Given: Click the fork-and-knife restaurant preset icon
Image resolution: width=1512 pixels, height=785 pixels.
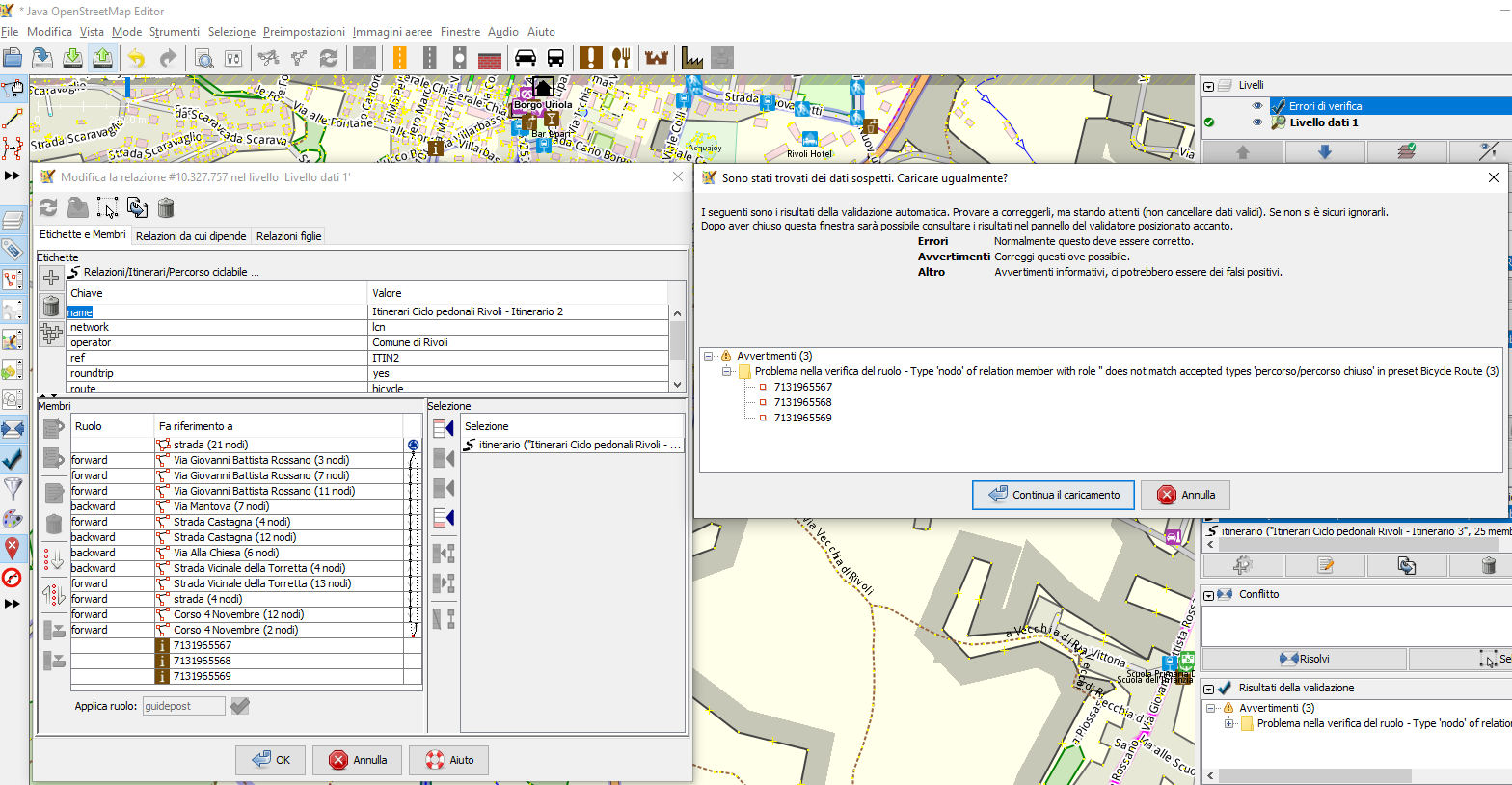Looking at the screenshot, I should (621, 58).
